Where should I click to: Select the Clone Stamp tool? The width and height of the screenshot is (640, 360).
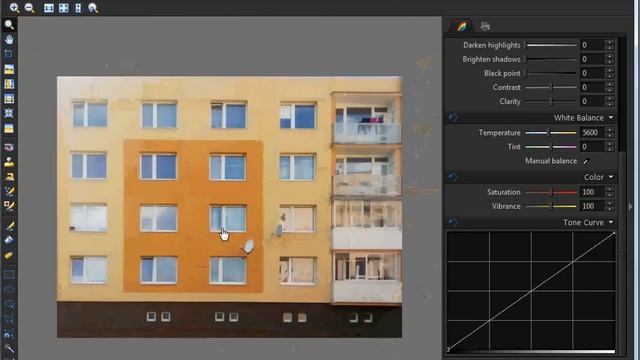pos(9,162)
